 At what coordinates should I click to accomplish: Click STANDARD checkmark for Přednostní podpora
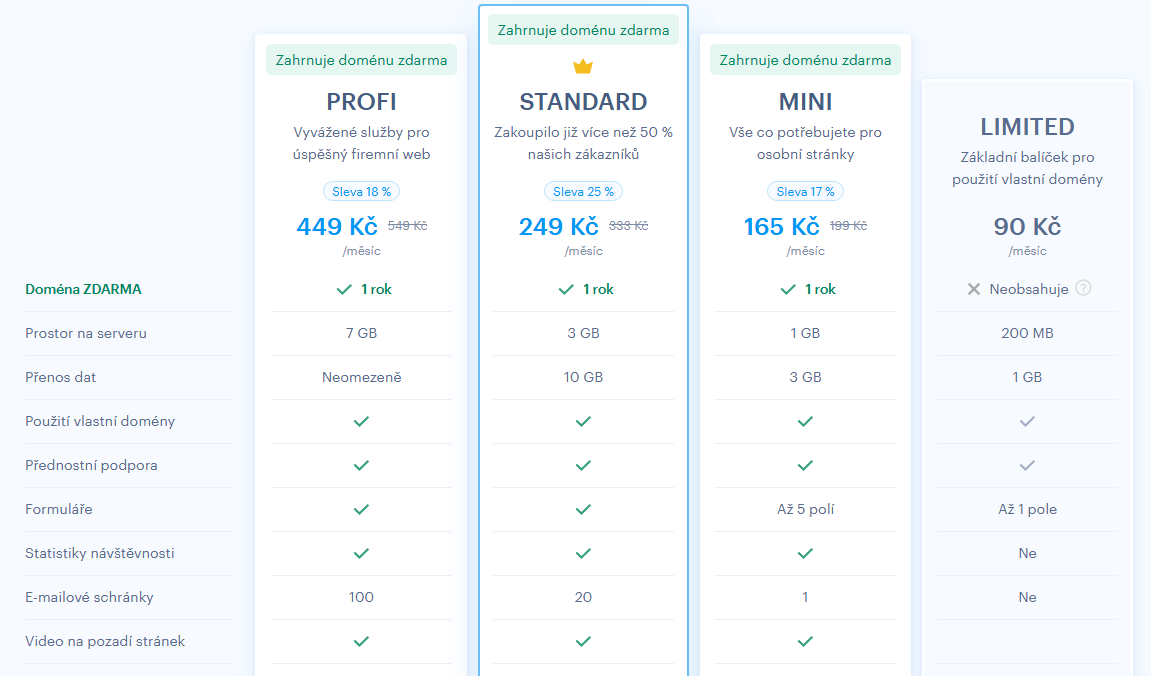click(x=583, y=465)
